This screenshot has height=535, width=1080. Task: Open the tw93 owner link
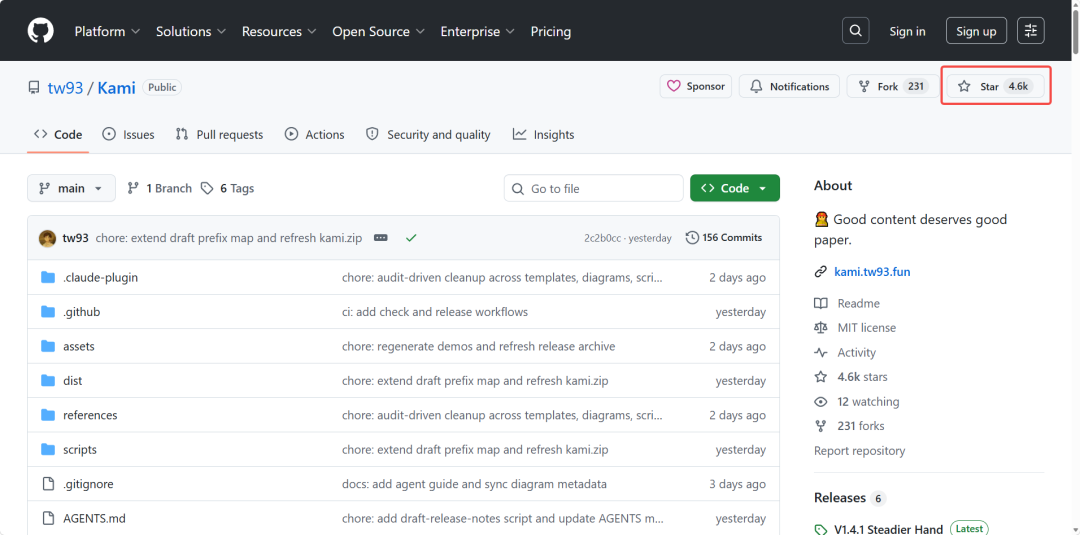[x=65, y=87]
